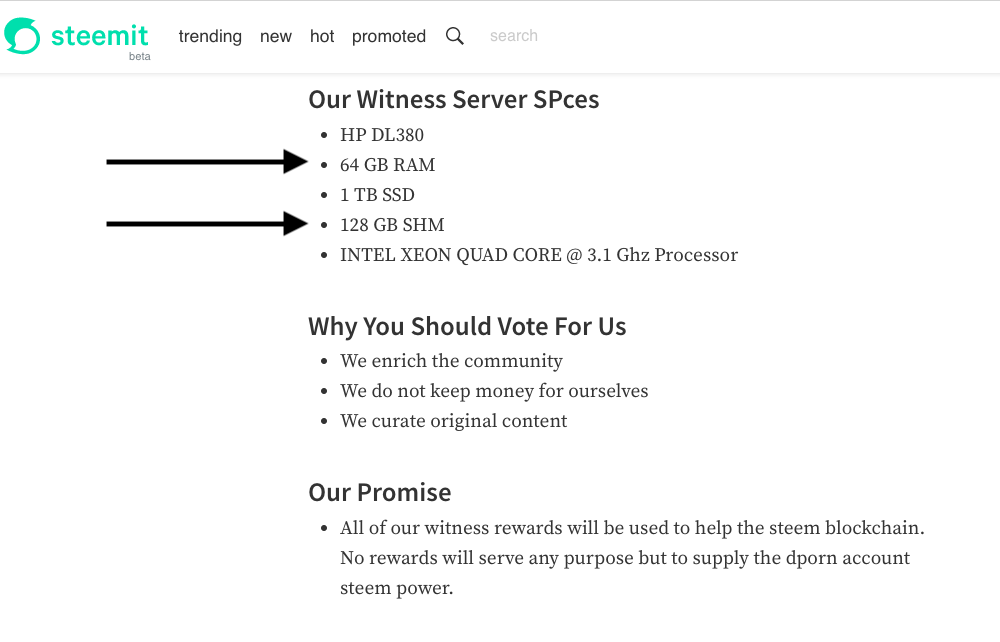This screenshot has height=642, width=1000.
Task: Select the text We curate original content
Action: coord(453,420)
